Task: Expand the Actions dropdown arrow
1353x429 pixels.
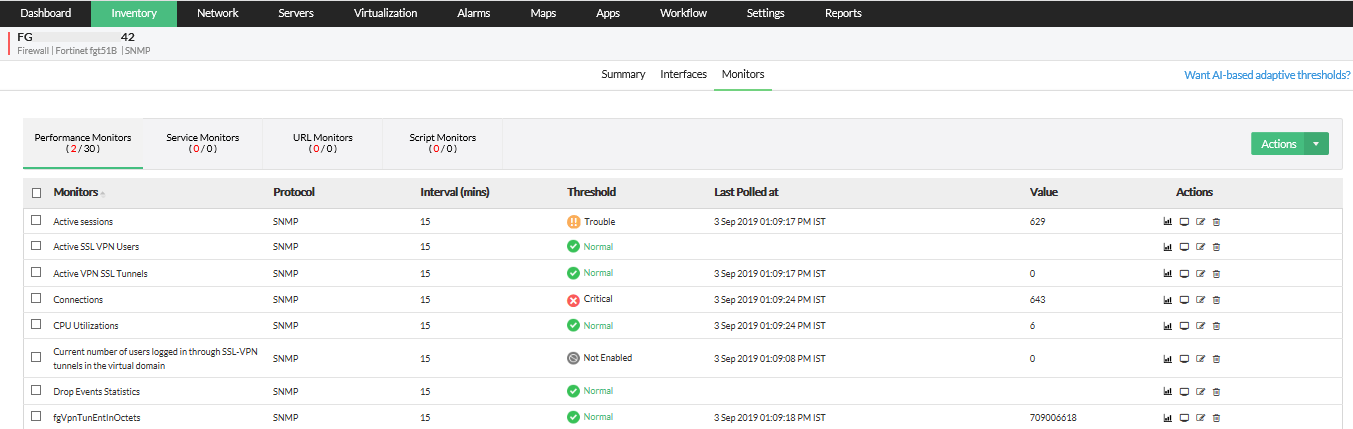Action: (x=1316, y=144)
